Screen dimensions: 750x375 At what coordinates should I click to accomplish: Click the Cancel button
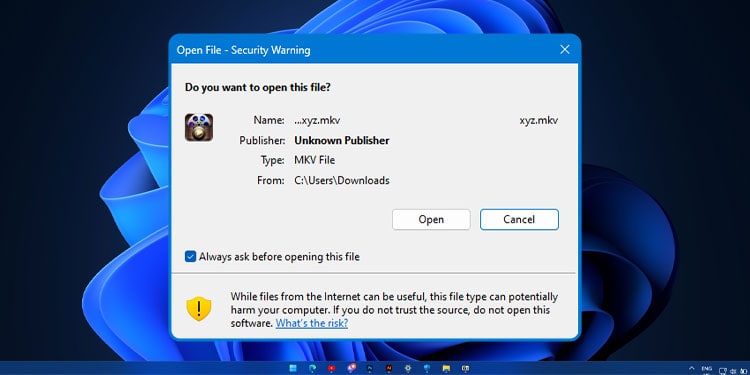coord(519,220)
